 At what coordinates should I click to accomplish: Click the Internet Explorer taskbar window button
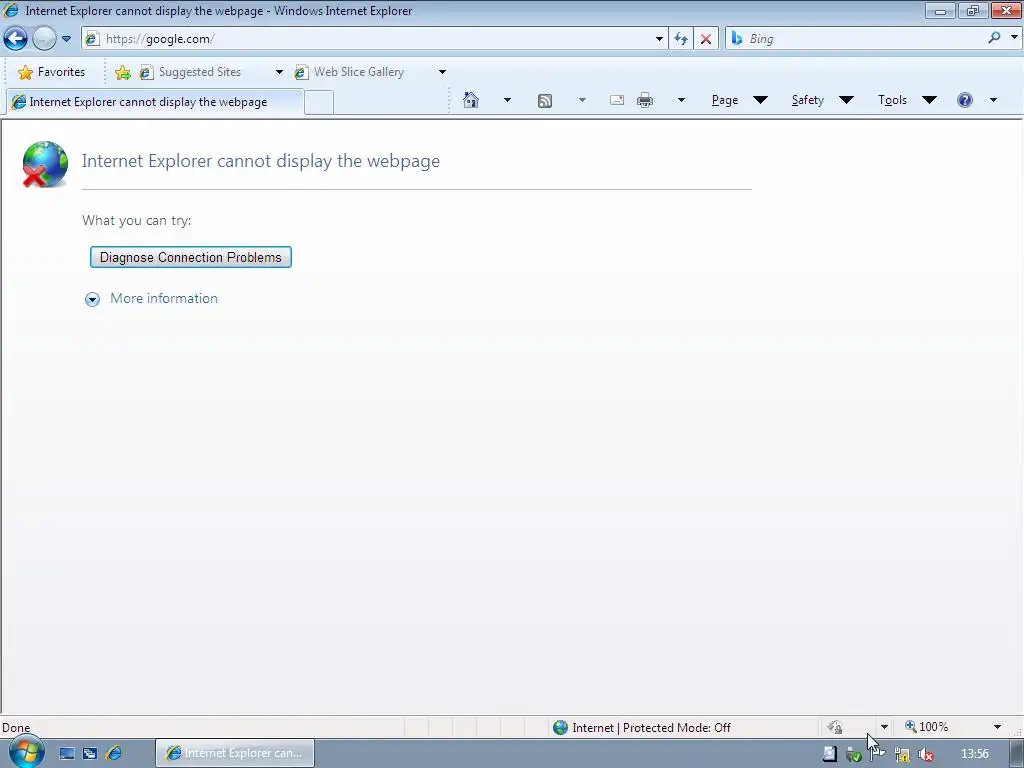coord(235,753)
